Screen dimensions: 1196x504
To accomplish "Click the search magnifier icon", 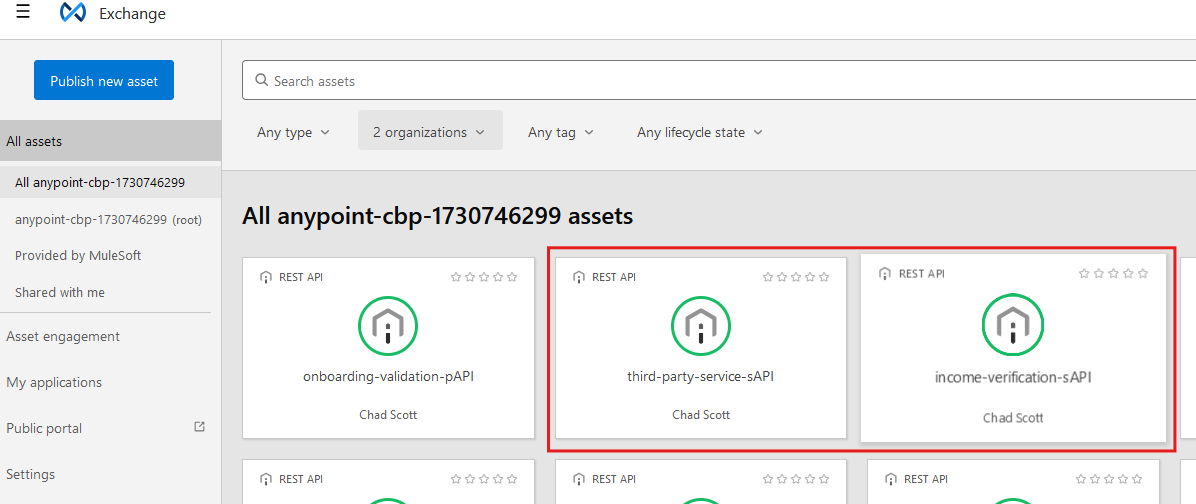I will click(x=262, y=80).
